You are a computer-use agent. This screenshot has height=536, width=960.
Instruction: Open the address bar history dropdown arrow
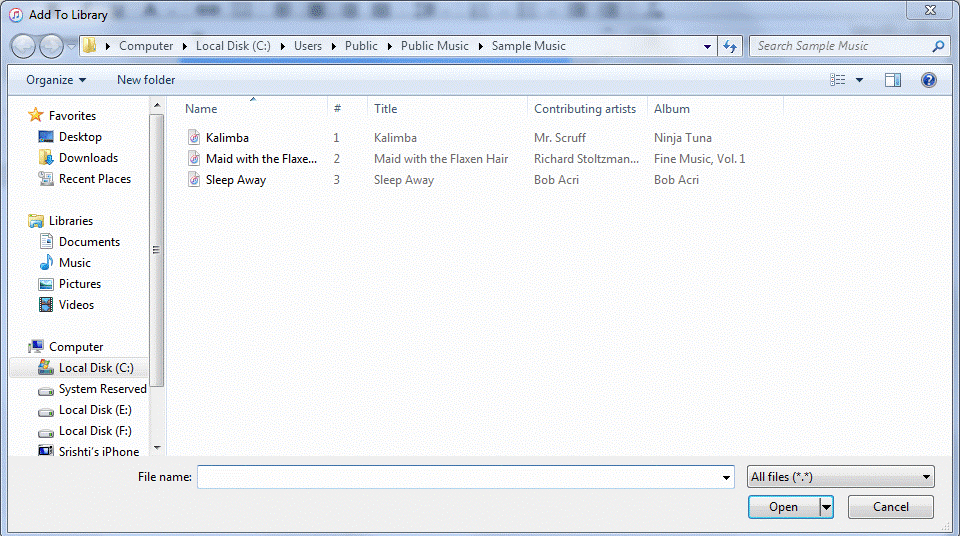pyautogui.click(x=707, y=46)
